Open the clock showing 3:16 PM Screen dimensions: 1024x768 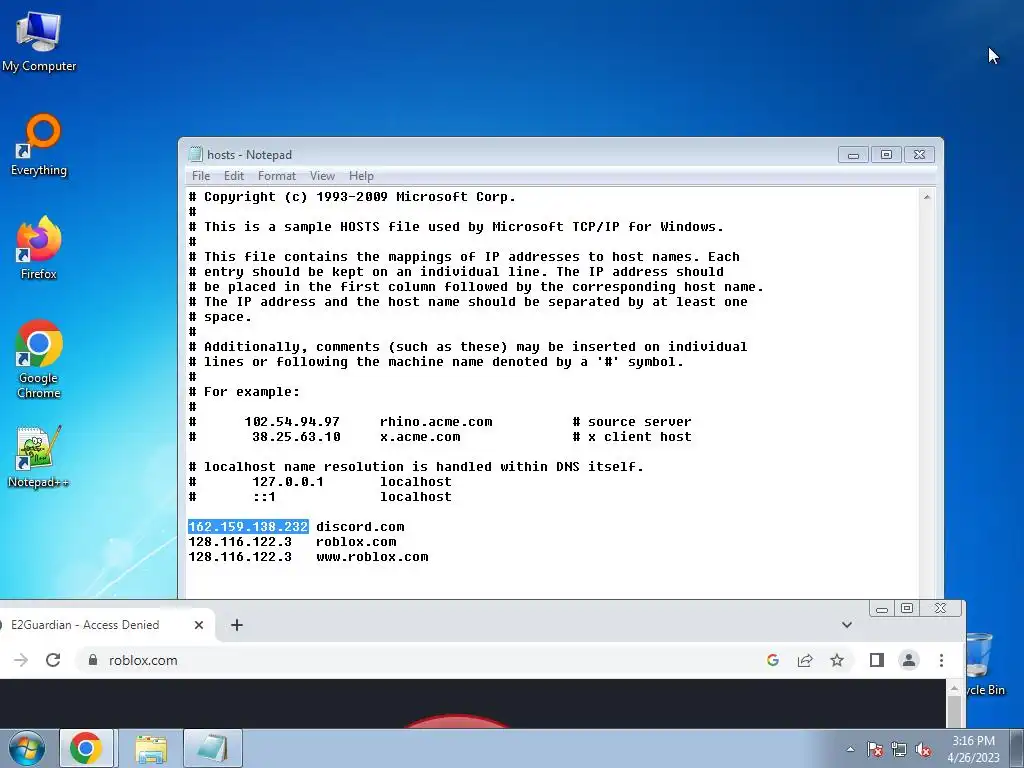(x=973, y=749)
